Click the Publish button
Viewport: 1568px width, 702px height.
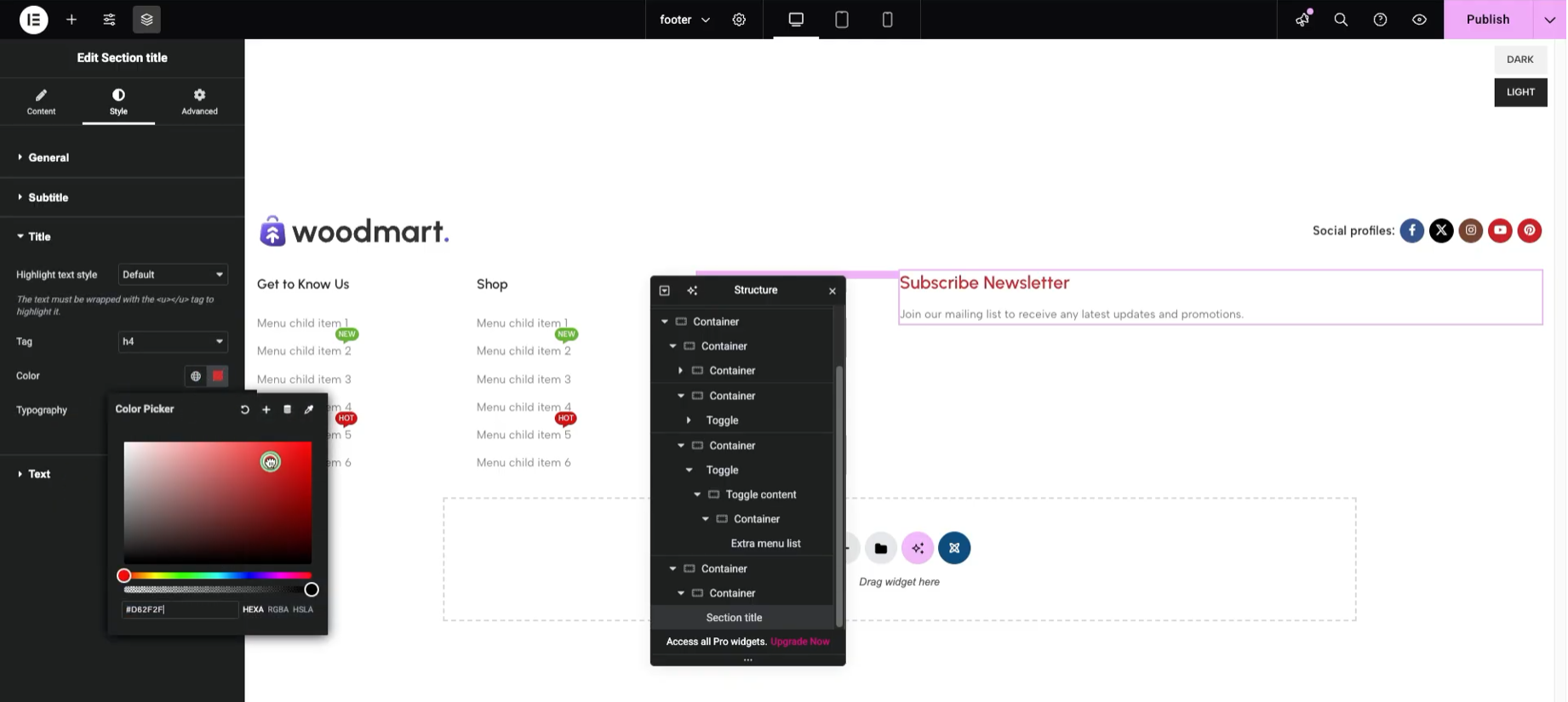pyautogui.click(x=1487, y=20)
